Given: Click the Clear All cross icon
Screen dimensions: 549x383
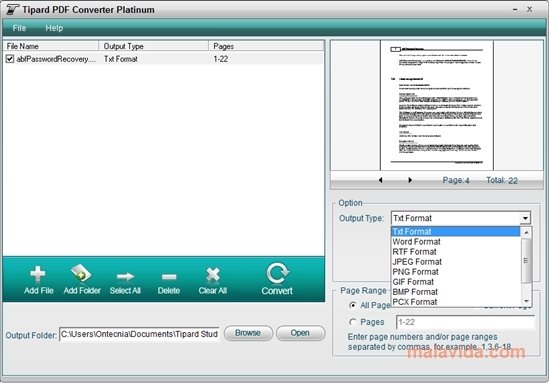Looking at the screenshot, I should 213,275.
